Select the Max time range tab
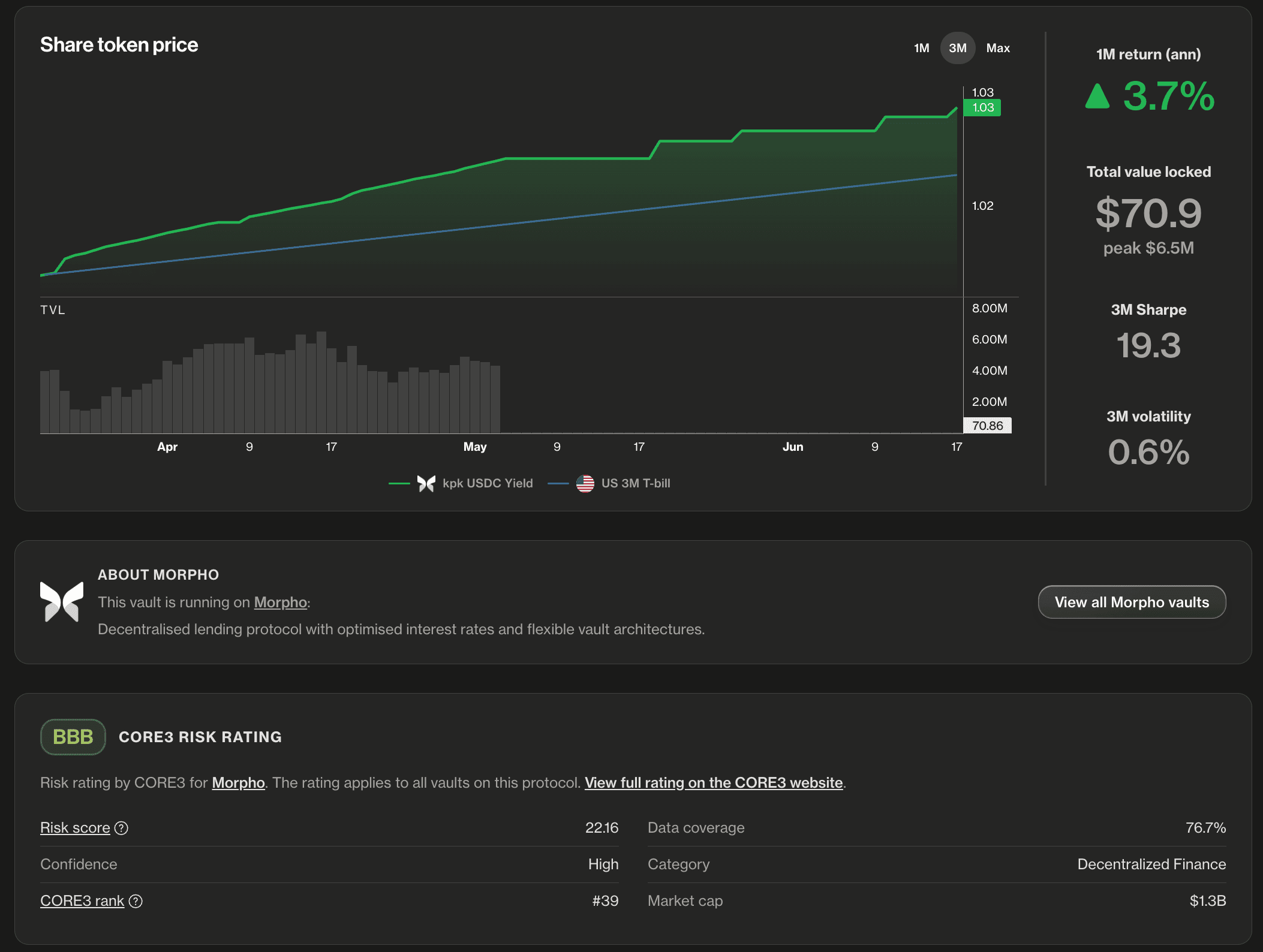Viewport: 1263px width, 952px height. tap(998, 48)
